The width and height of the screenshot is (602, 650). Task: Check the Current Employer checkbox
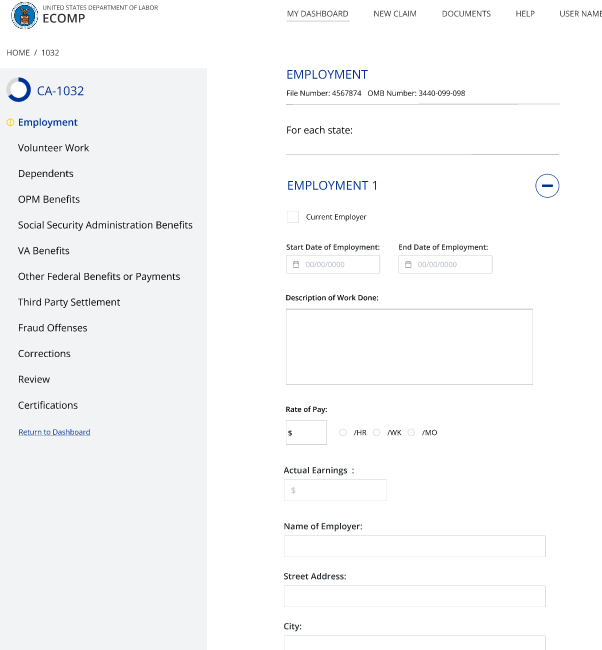point(292,217)
